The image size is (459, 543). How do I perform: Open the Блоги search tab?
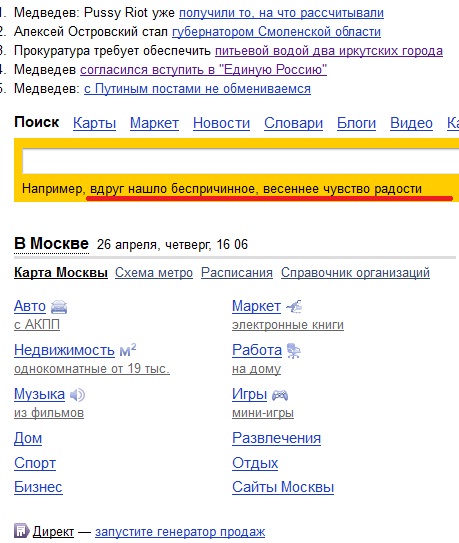tap(356, 123)
